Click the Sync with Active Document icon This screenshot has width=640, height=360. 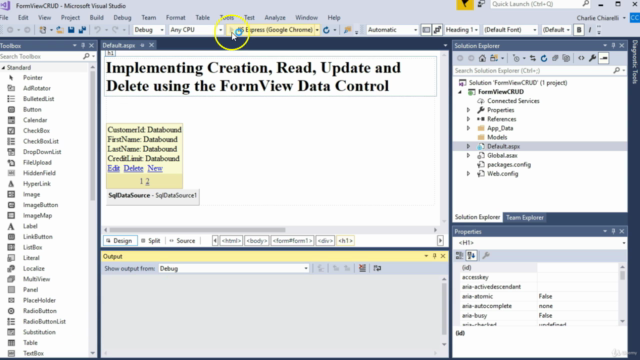click(x=533, y=58)
